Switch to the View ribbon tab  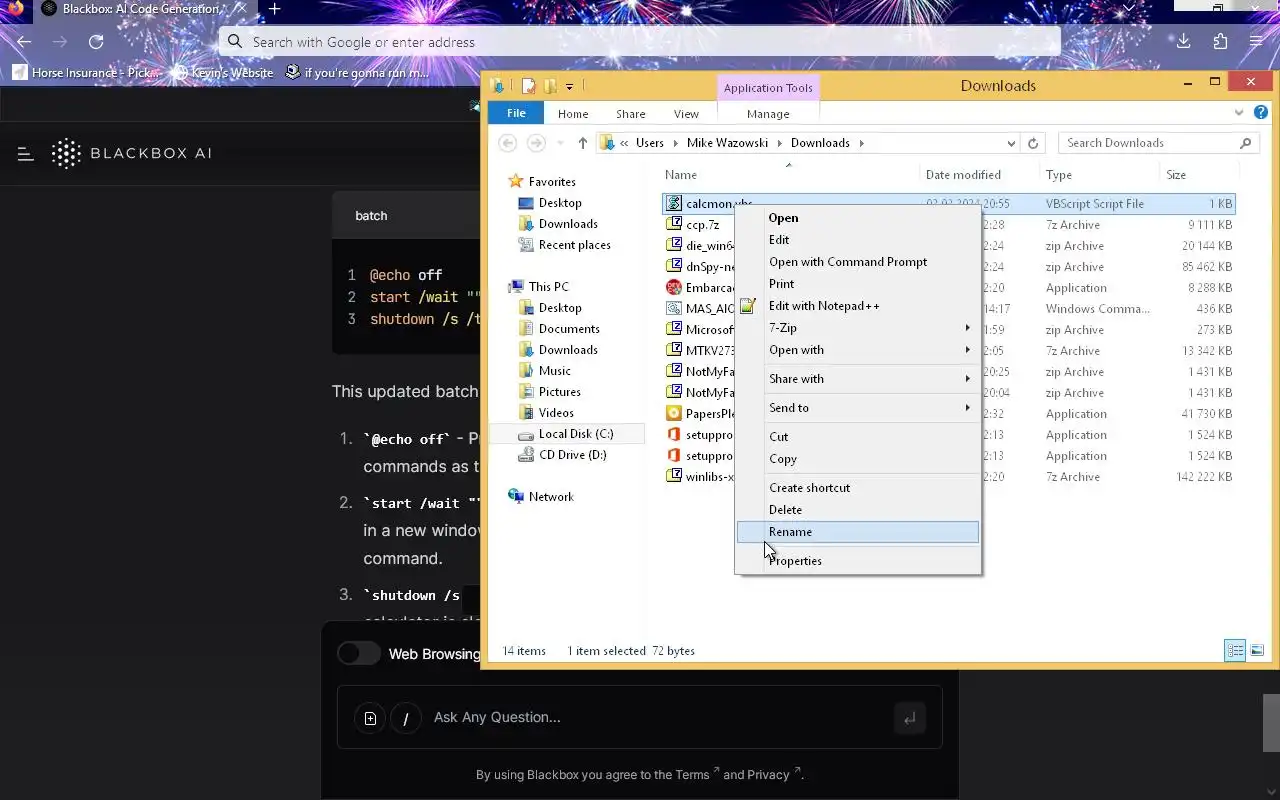686,114
